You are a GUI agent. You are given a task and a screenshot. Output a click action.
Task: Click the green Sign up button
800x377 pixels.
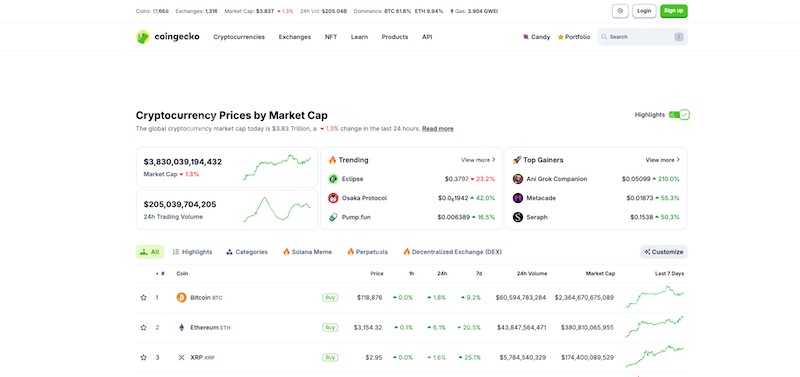coord(673,11)
